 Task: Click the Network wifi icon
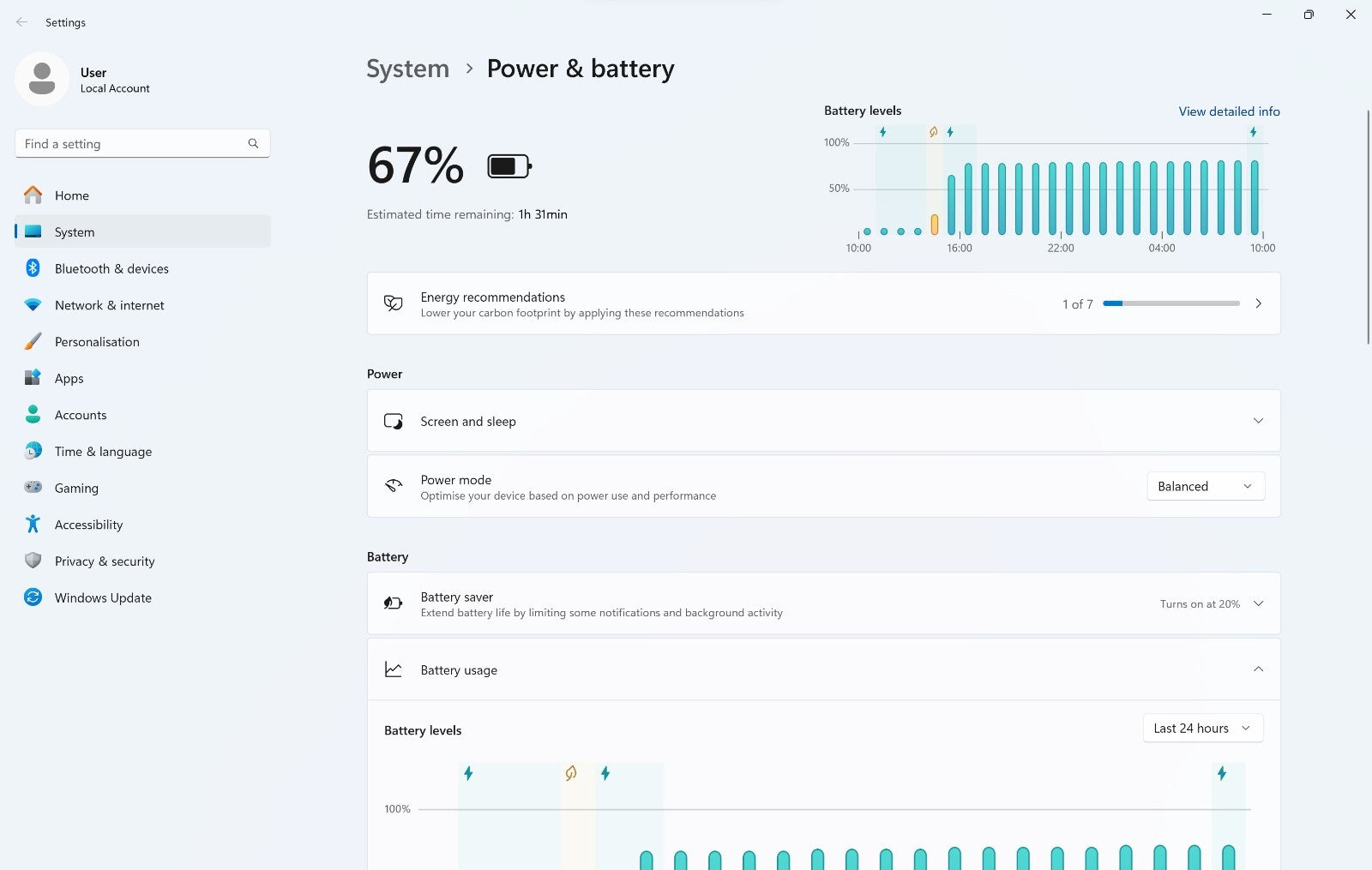click(x=33, y=305)
